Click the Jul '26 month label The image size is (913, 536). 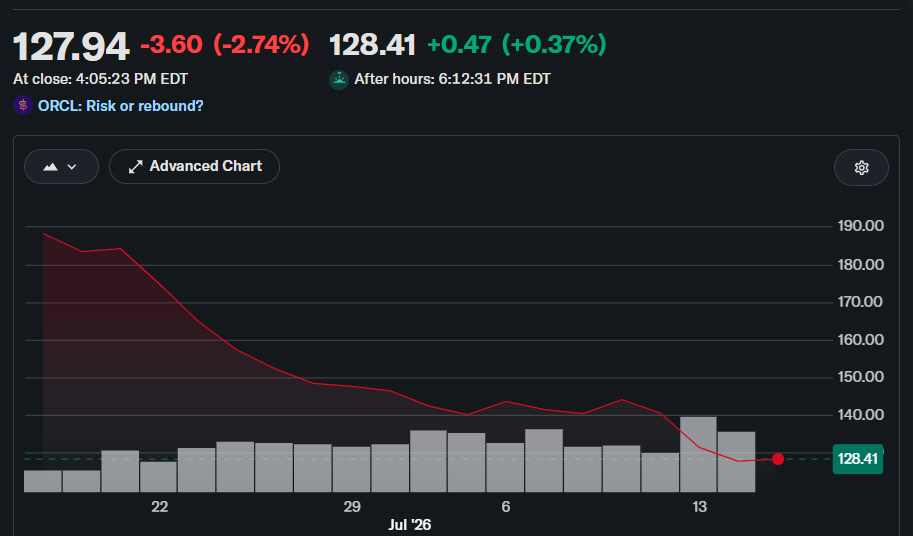coord(409,525)
